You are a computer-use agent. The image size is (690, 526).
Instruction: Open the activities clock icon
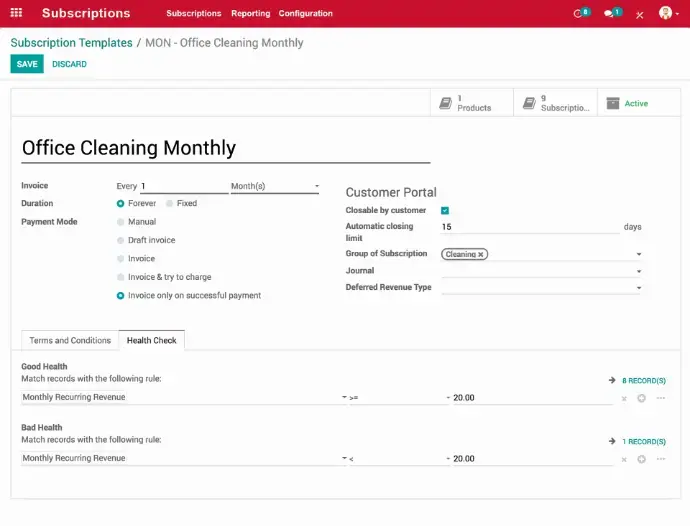[x=579, y=14]
